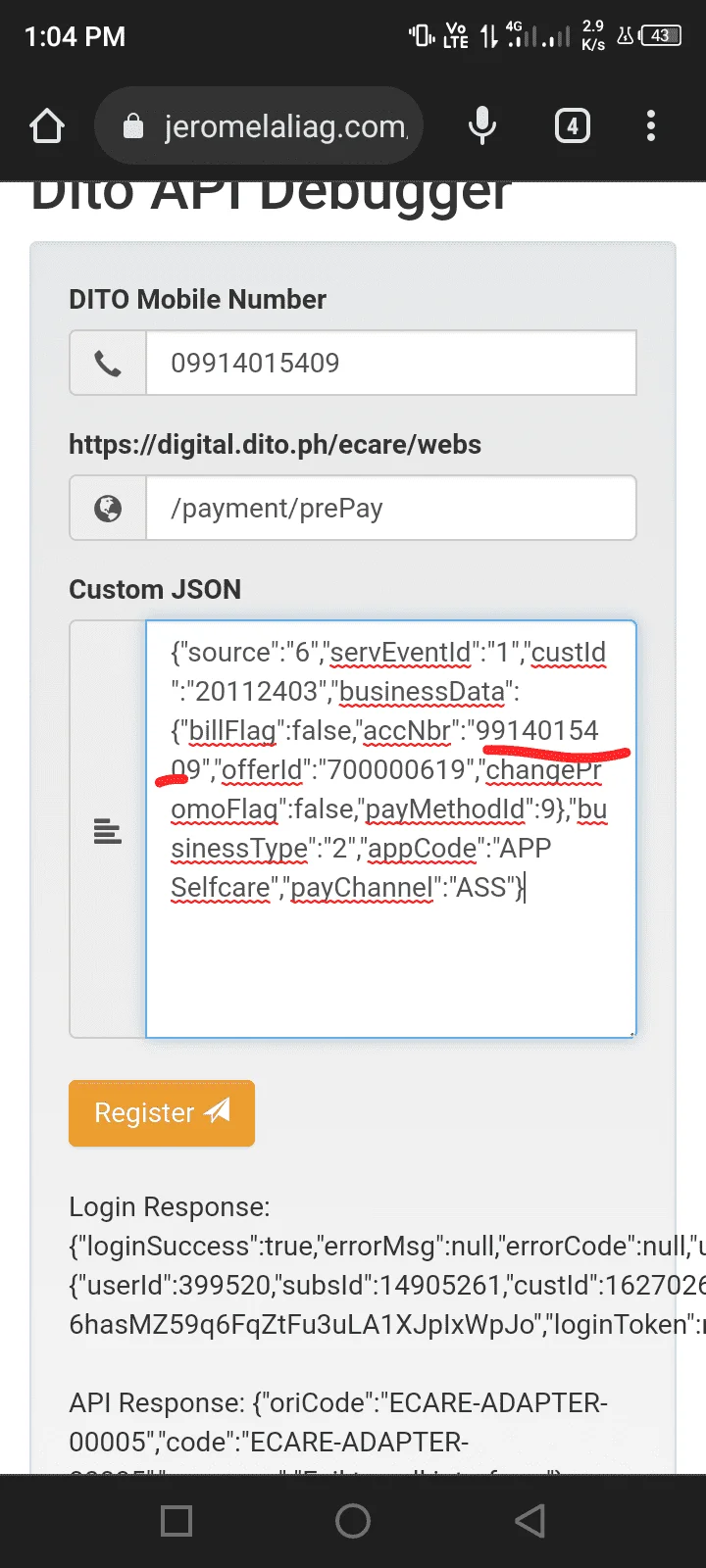
Task: Tap the 1:04 PM clock in status bar
Action: [75, 37]
